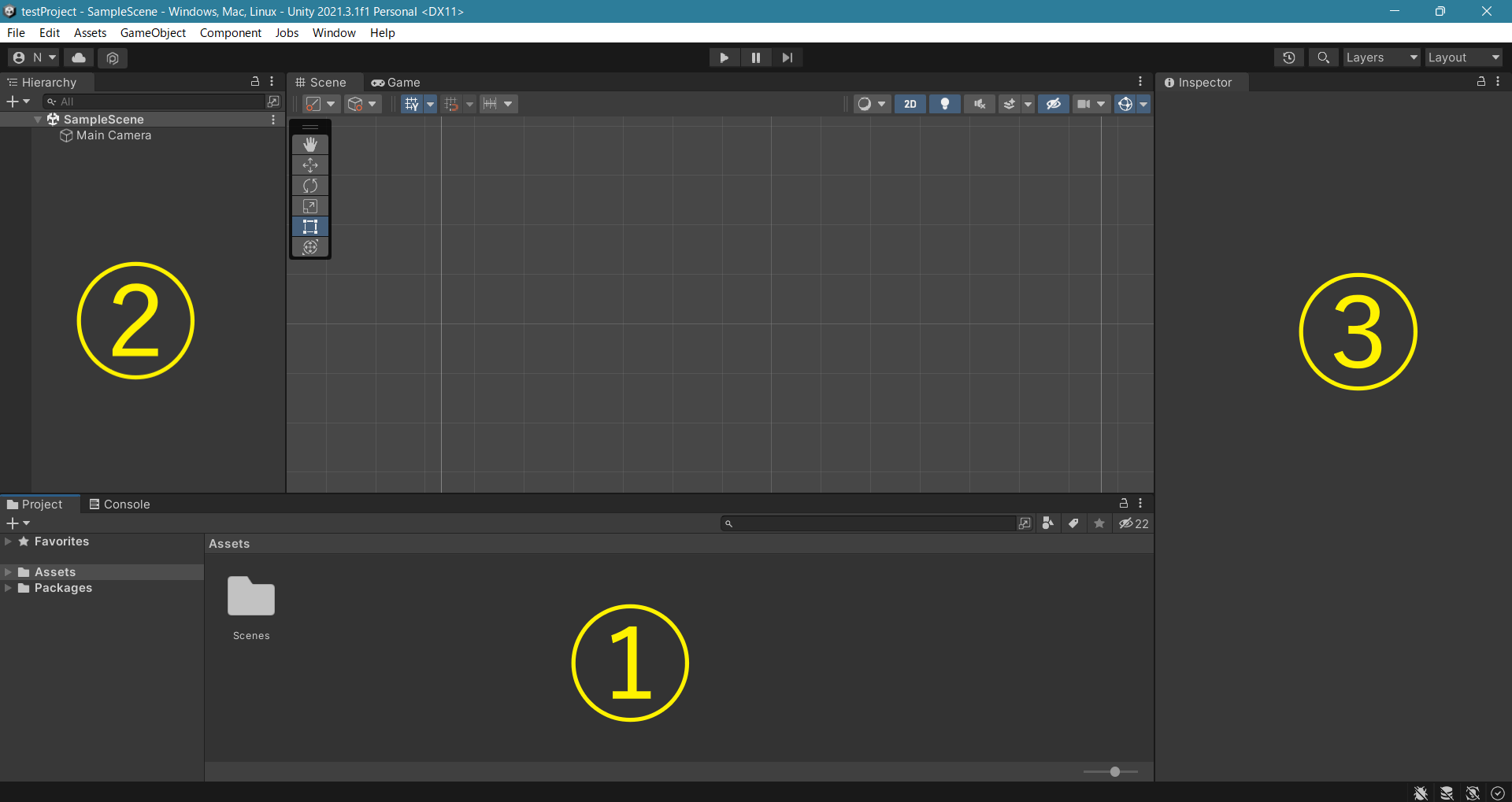
Task: Toggle grid visibility in Scene
Action: click(412, 104)
